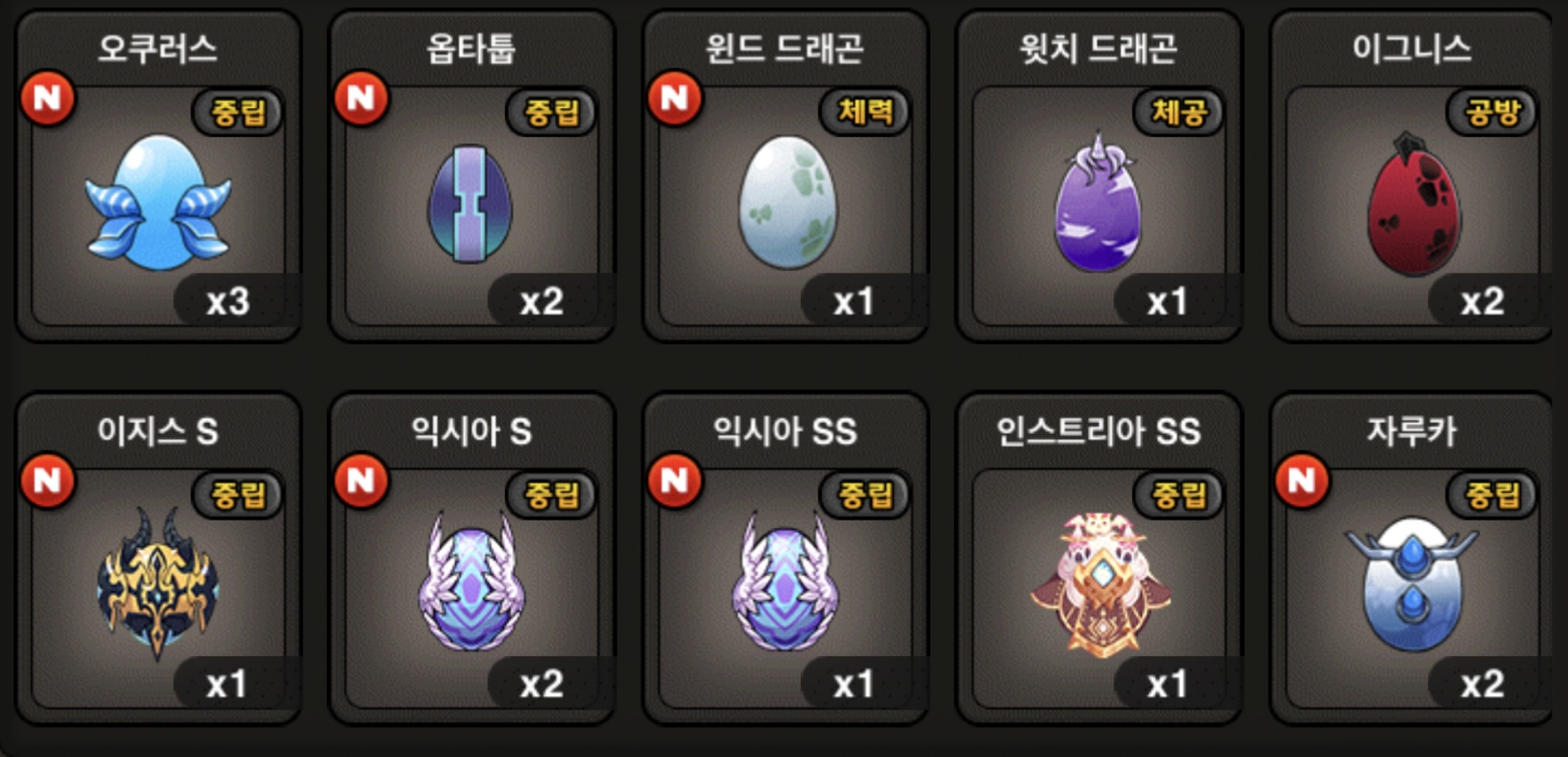Click the 익시아 S winged egg
Screen dimensions: 1568x757
click(x=471, y=582)
